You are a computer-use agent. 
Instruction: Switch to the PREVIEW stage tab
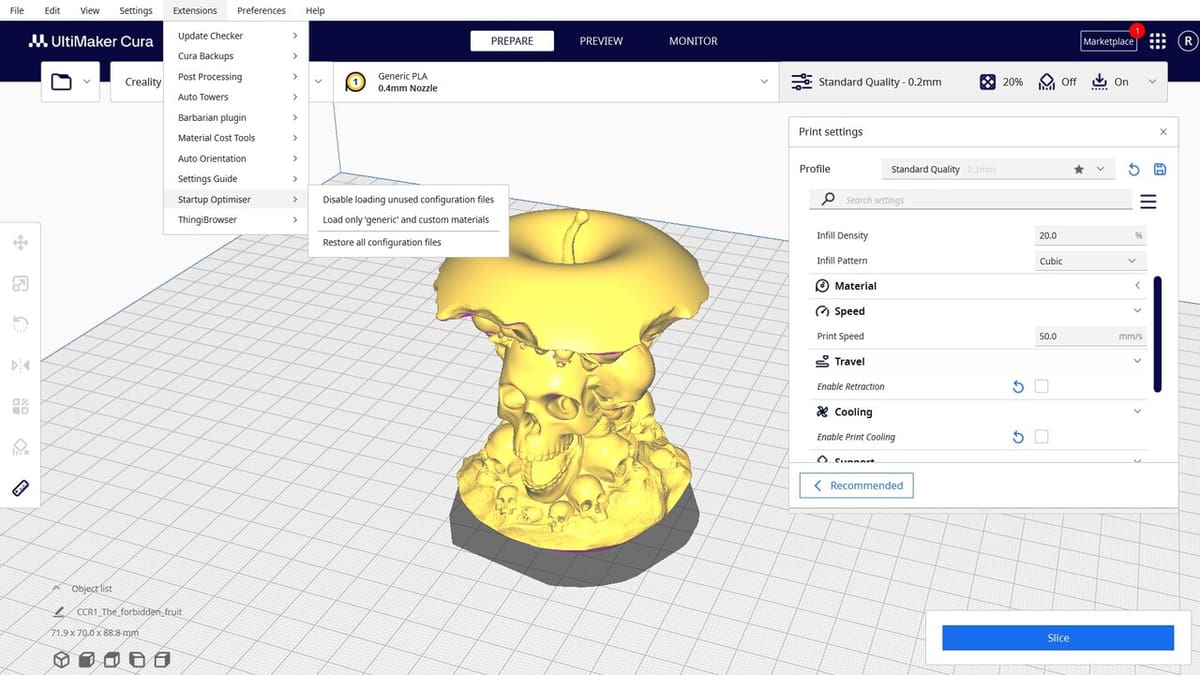601,41
